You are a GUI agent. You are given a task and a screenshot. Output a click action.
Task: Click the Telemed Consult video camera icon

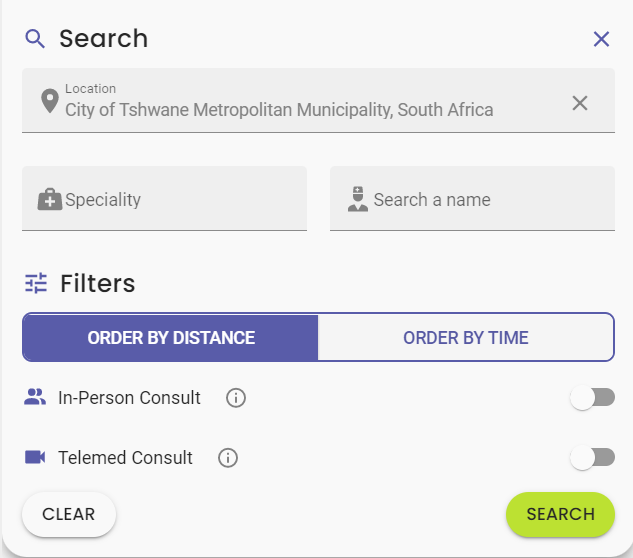[36, 457]
